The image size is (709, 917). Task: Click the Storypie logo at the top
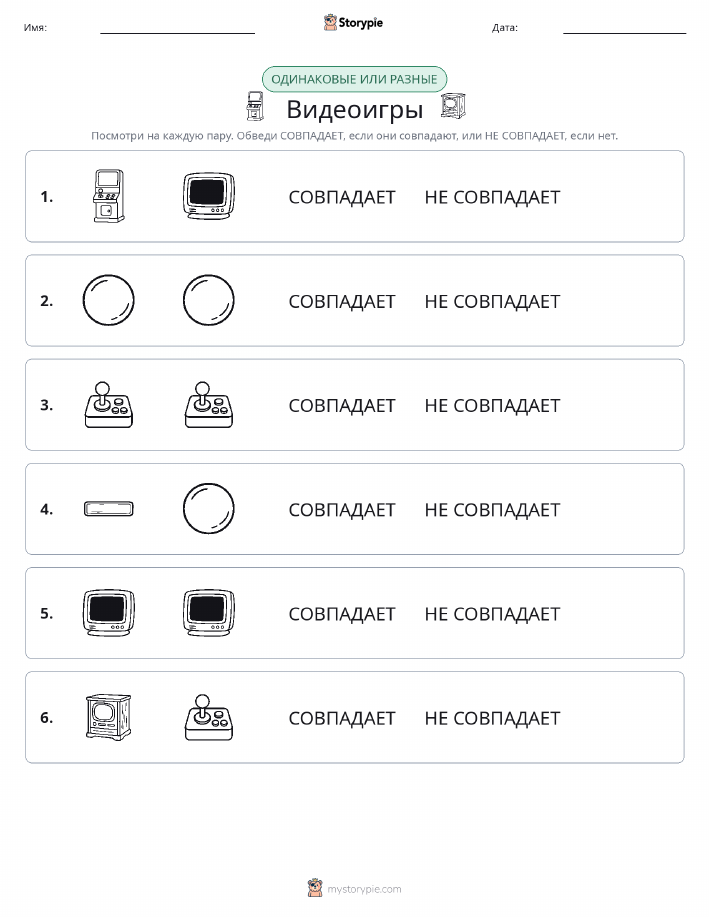pyautogui.click(x=353, y=23)
